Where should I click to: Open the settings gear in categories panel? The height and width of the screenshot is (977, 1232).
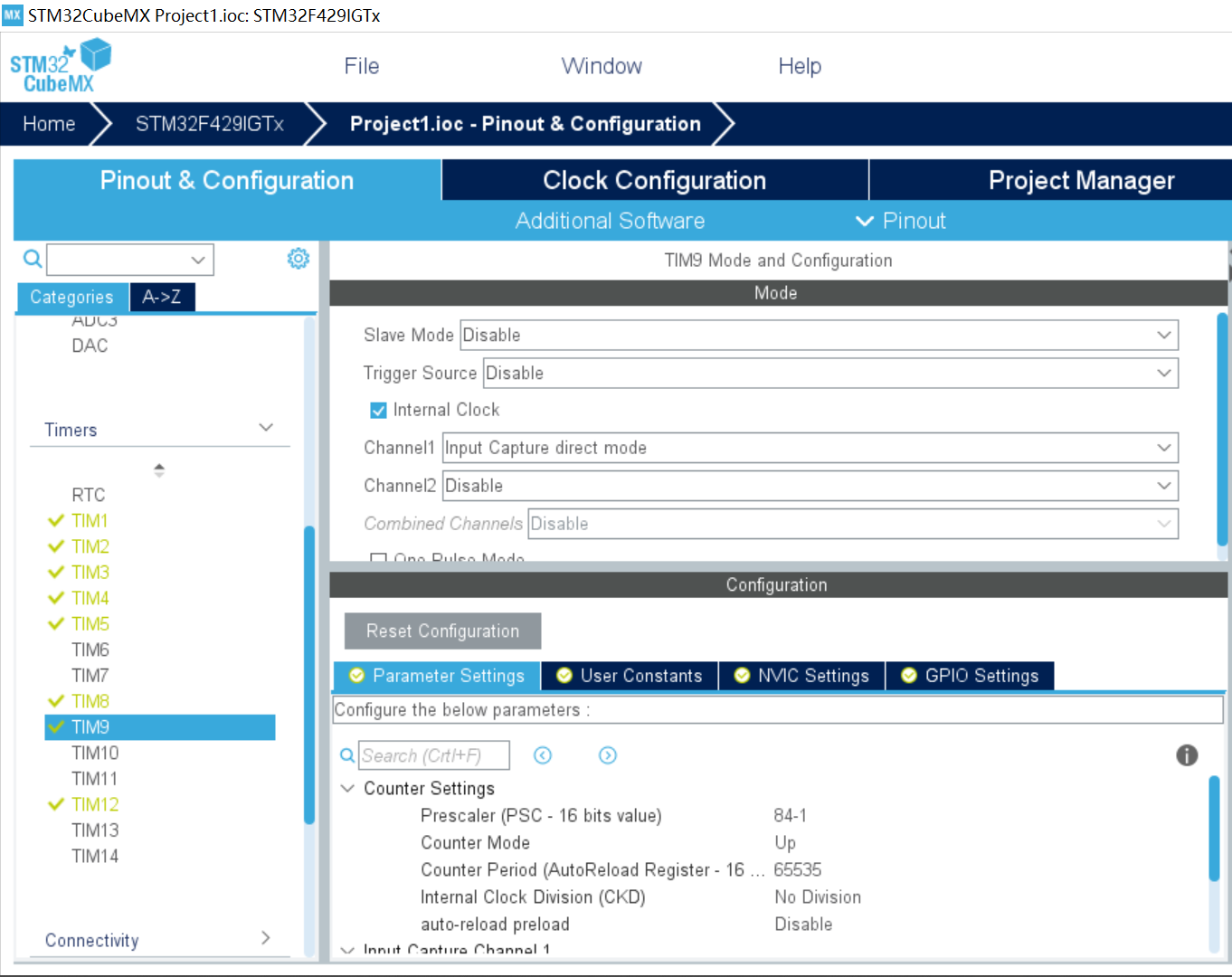point(298,259)
